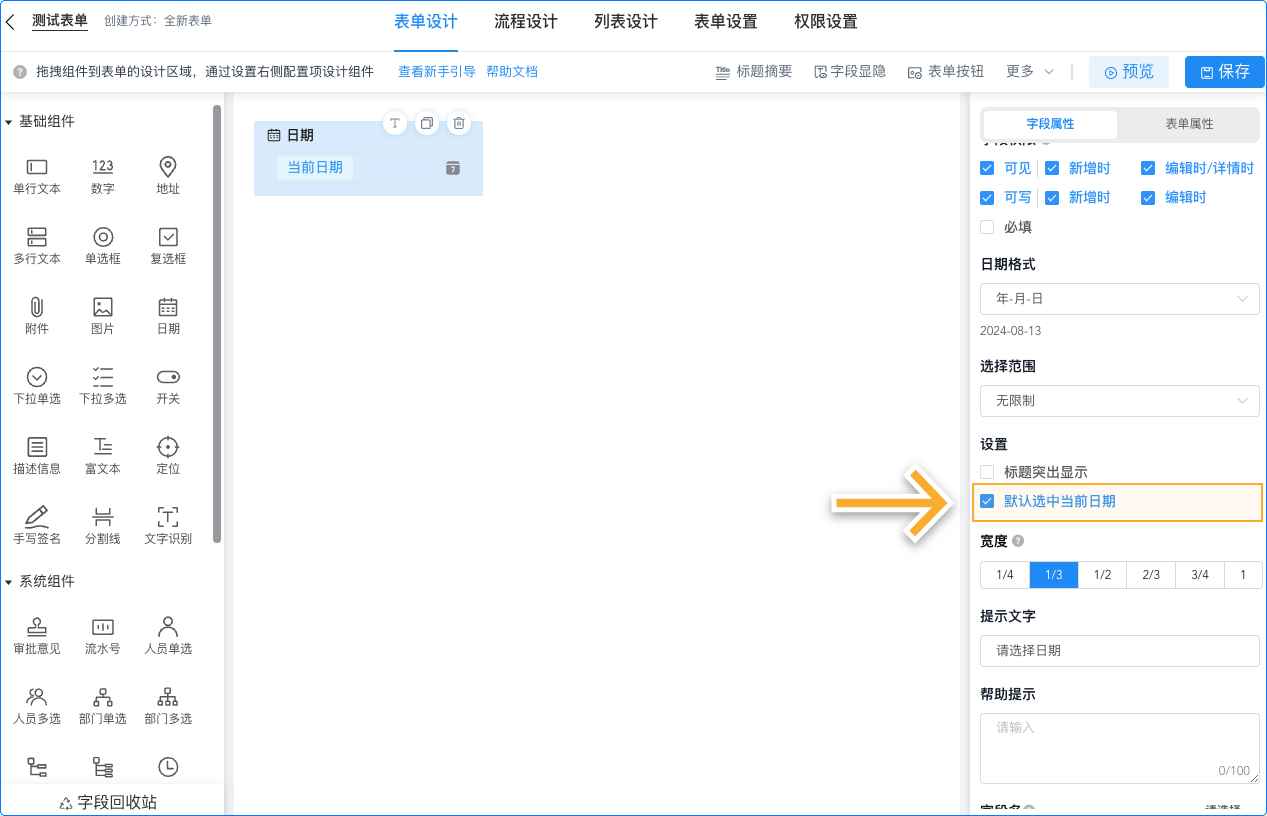Open the 表单属性 tab

tap(1190, 124)
